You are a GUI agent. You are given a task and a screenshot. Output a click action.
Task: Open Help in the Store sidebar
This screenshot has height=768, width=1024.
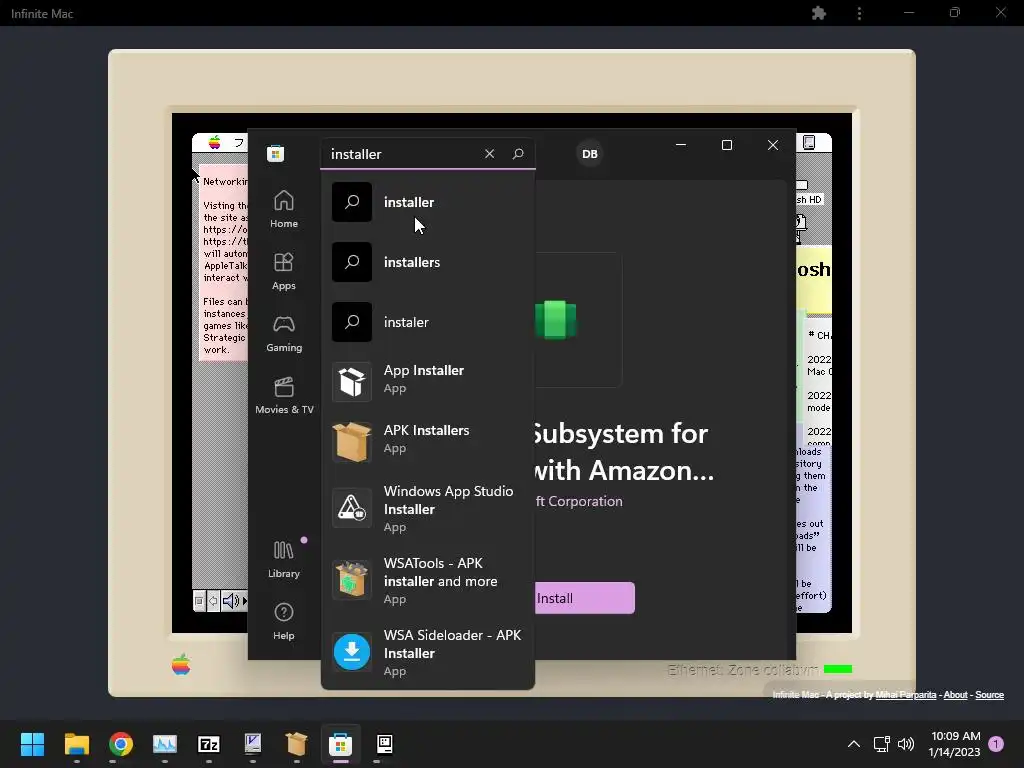283,621
